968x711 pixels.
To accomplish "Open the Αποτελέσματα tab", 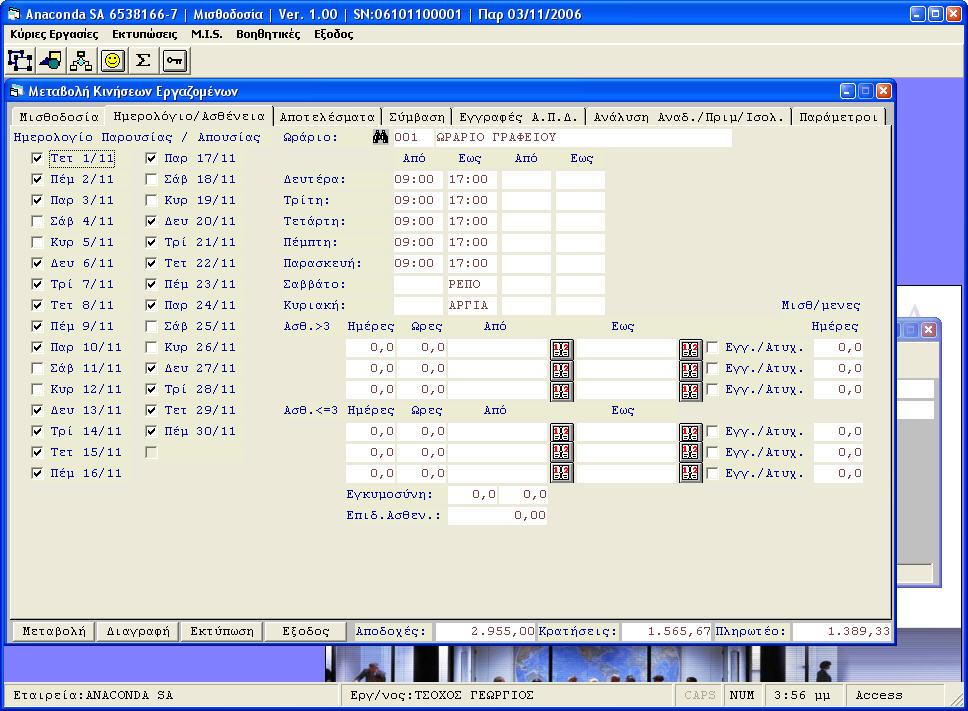I will [x=327, y=117].
